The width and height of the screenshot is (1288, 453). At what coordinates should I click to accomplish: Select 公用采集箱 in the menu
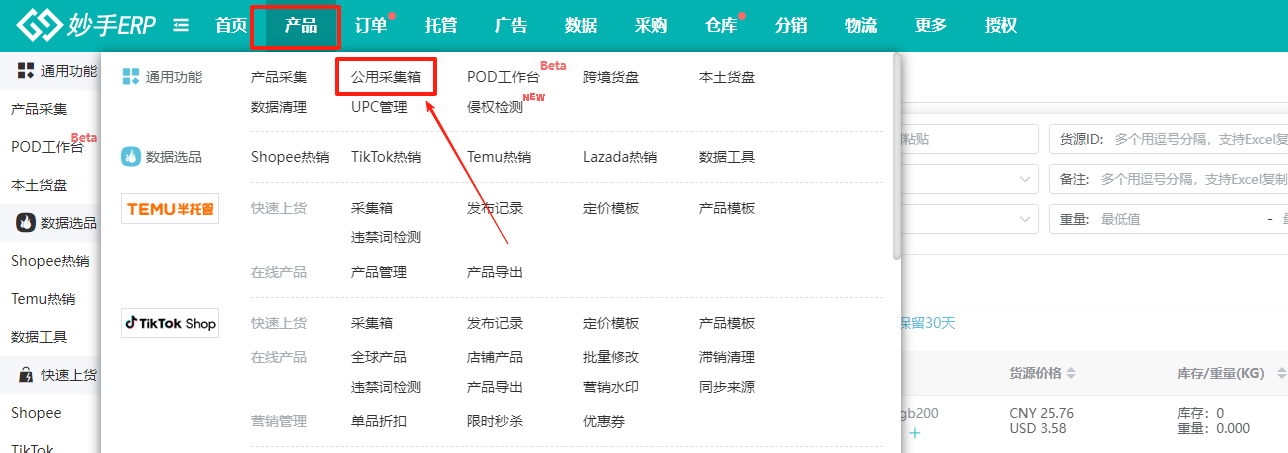(x=386, y=77)
